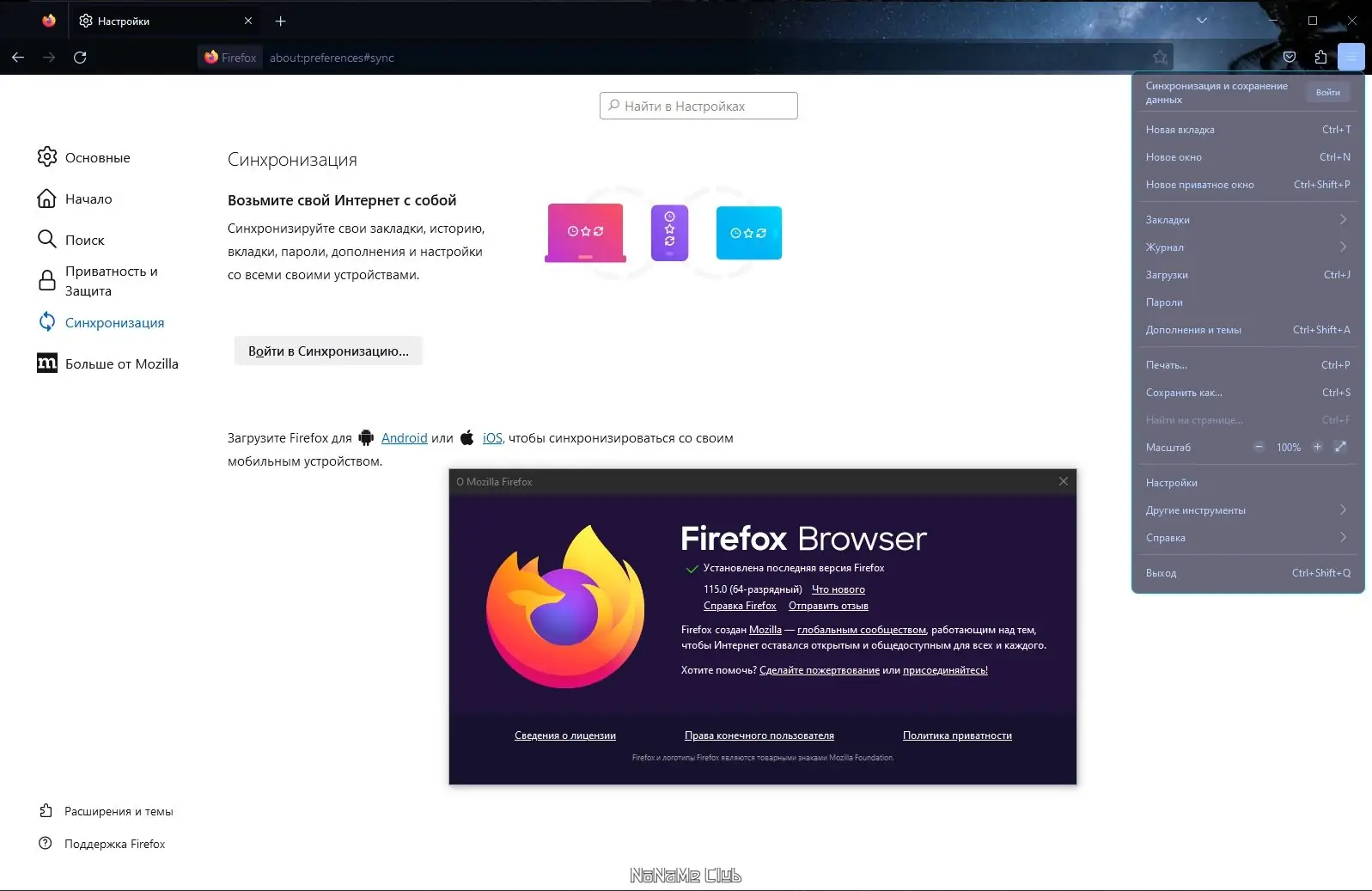
Task: Open Пароли from the menu
Action: pos(1248,302)
